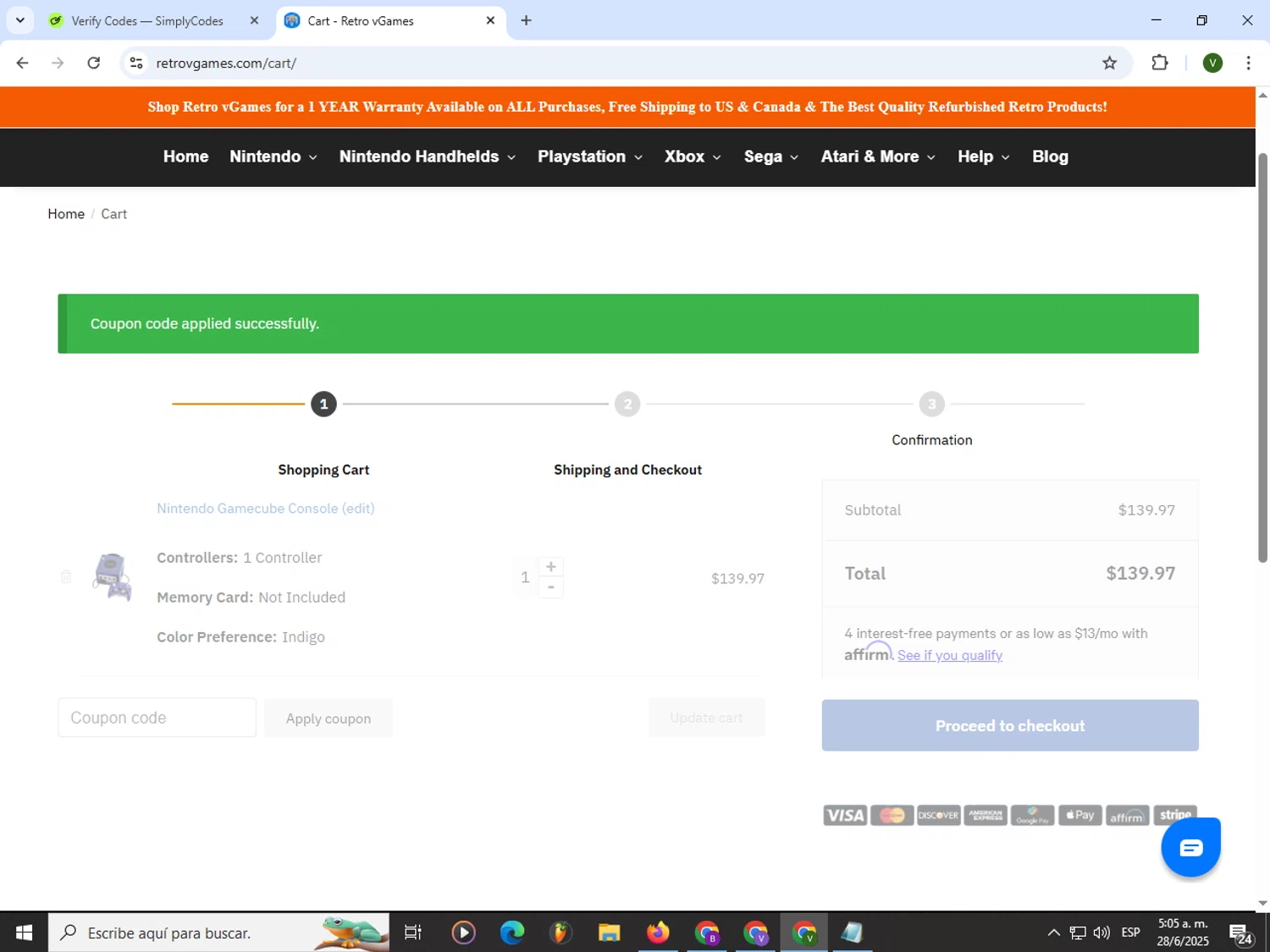1270x952 pixels.
Task: Remove Gamecube item with trash icon
Action: [x=66, y=577]
